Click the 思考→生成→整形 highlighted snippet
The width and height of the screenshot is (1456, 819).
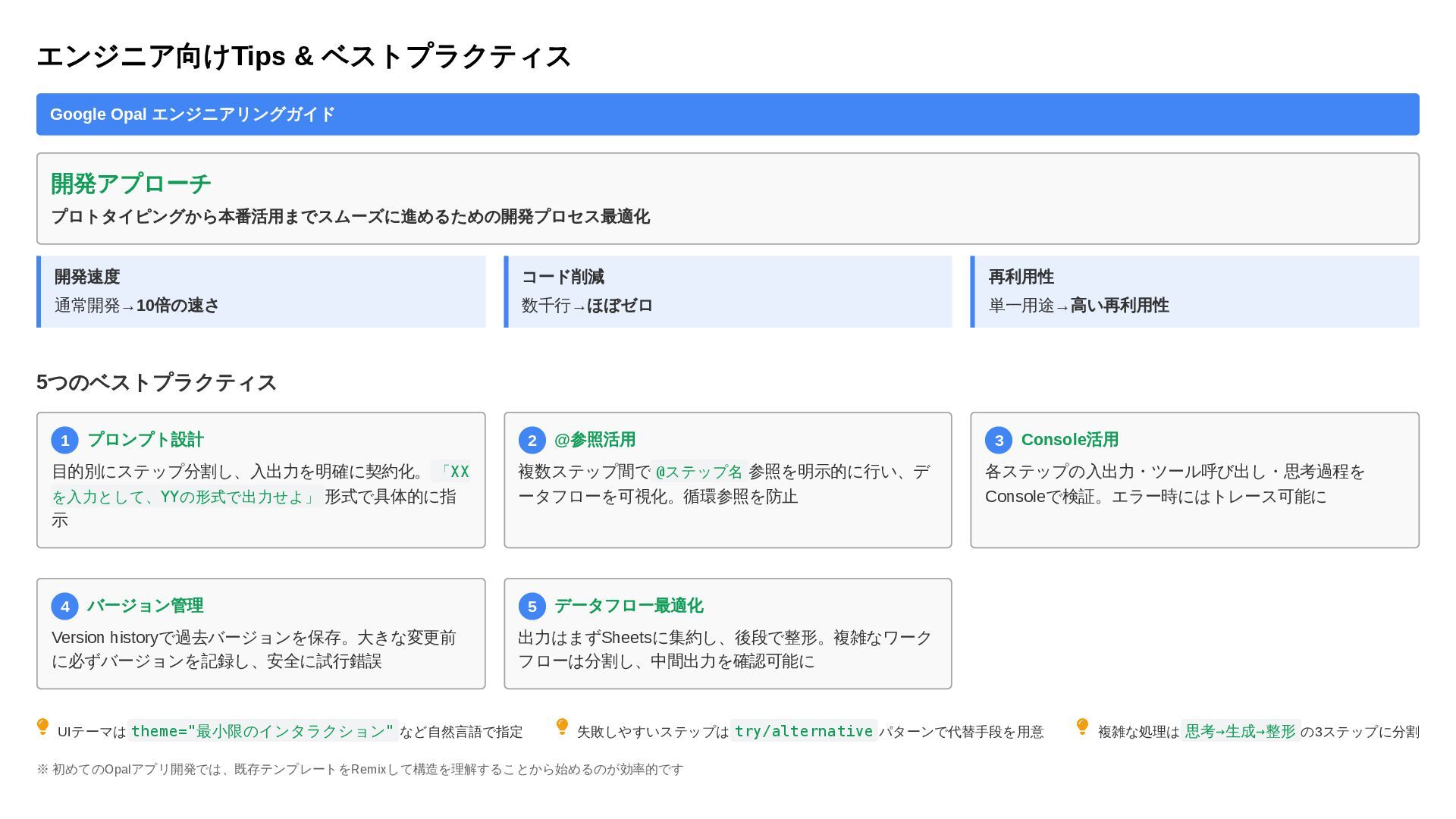(1240, 731)
